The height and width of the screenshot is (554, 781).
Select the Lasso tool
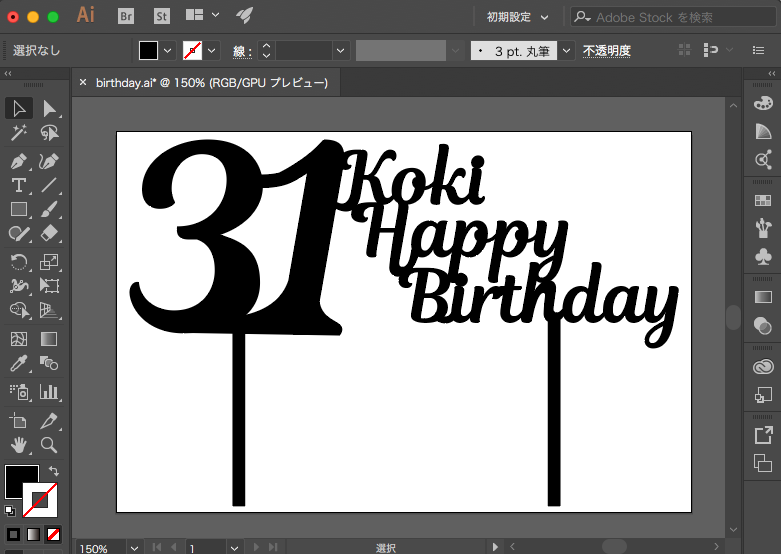click(x=49, y=133)
